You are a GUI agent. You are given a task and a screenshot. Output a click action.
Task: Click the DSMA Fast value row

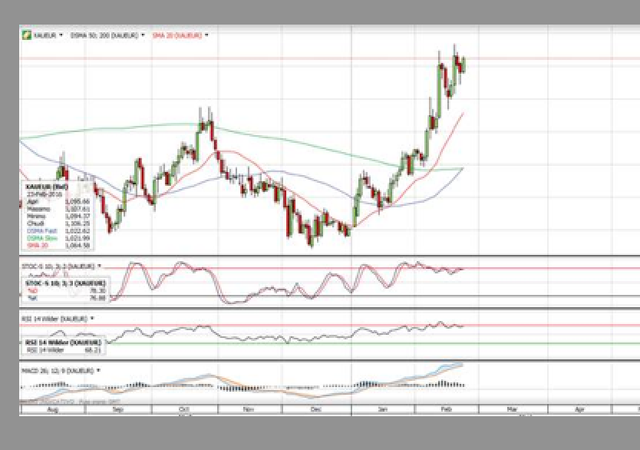tap(58, 231)
